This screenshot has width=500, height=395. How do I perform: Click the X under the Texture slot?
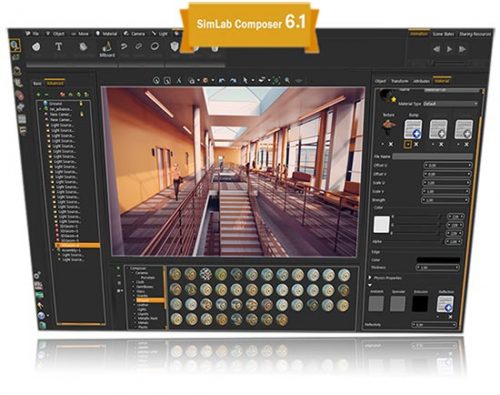[391, 144]
